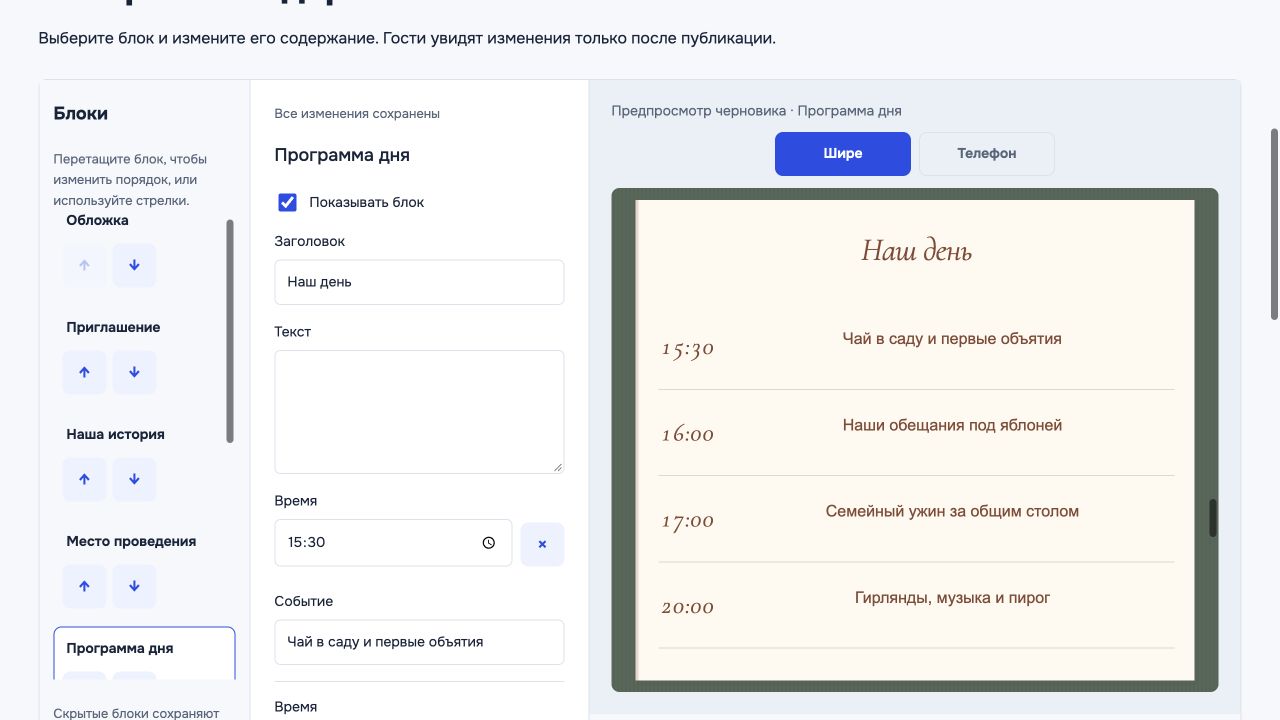Viewport: 1280px width, 720px height.
Task: Click the 16:00 time in preview
Action: [x=688, y=435]
